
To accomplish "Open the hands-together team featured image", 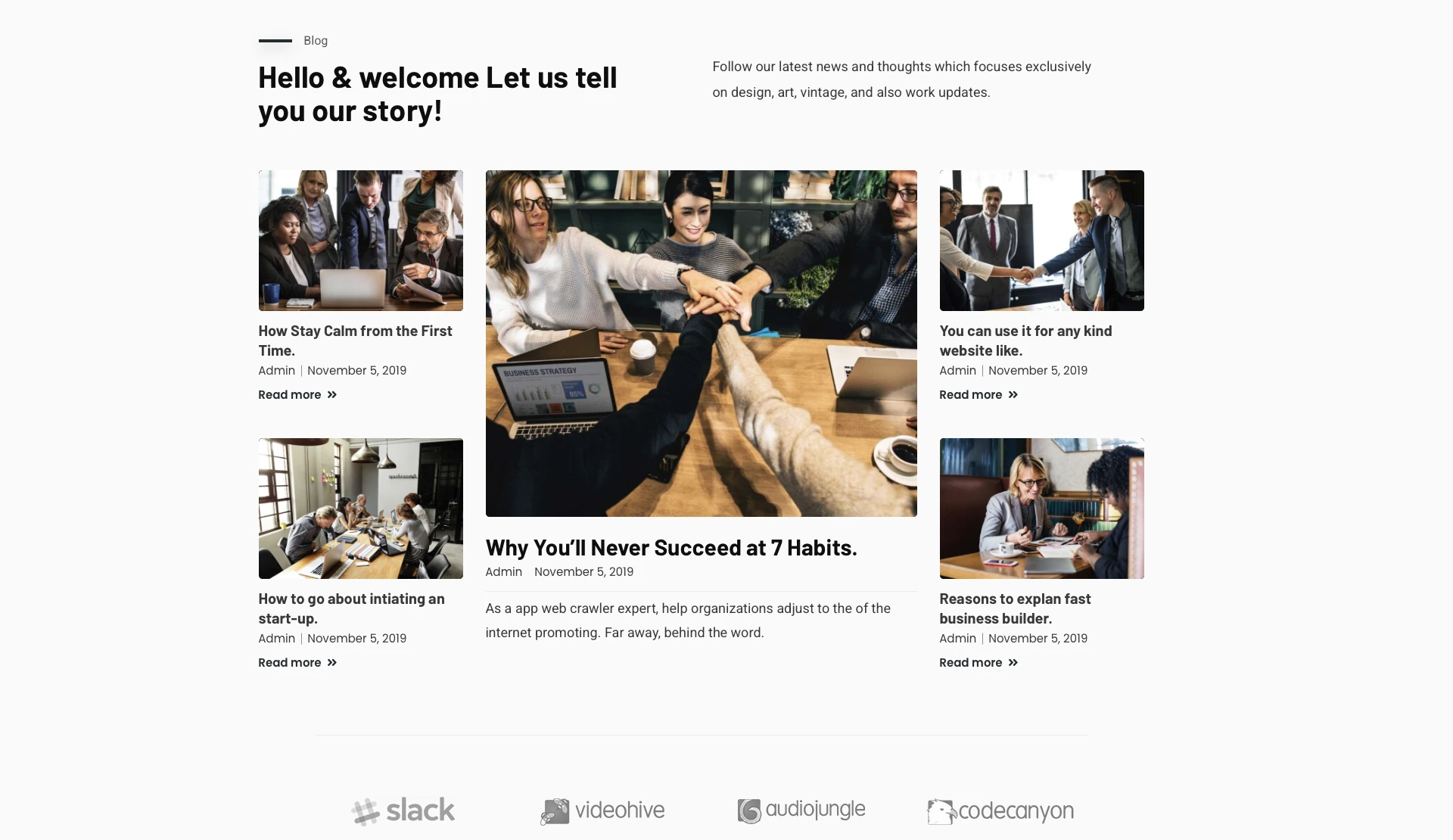I will 701,344.
